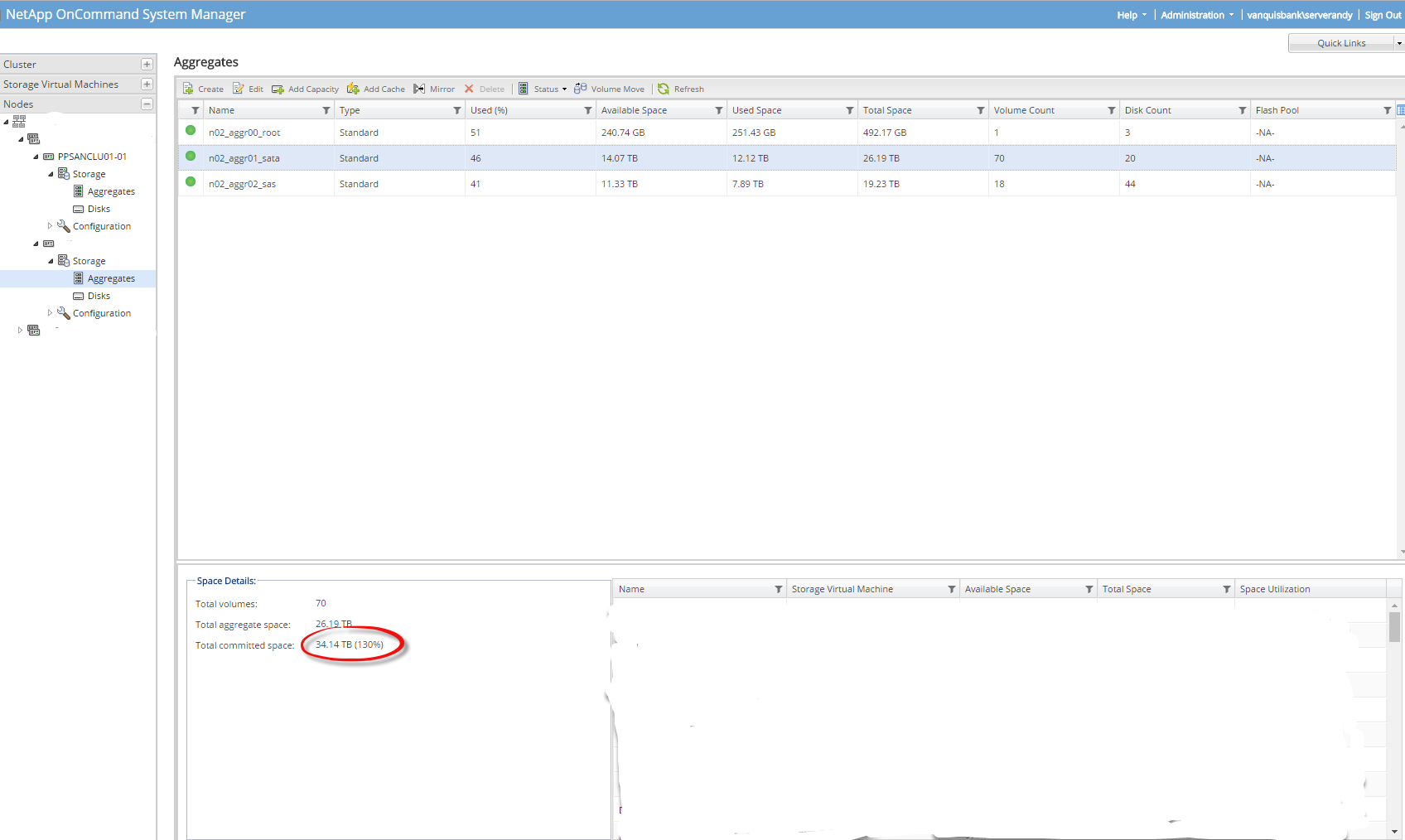
Task: Click the Refresh toolbar icon
Action: tap(664, 89)
